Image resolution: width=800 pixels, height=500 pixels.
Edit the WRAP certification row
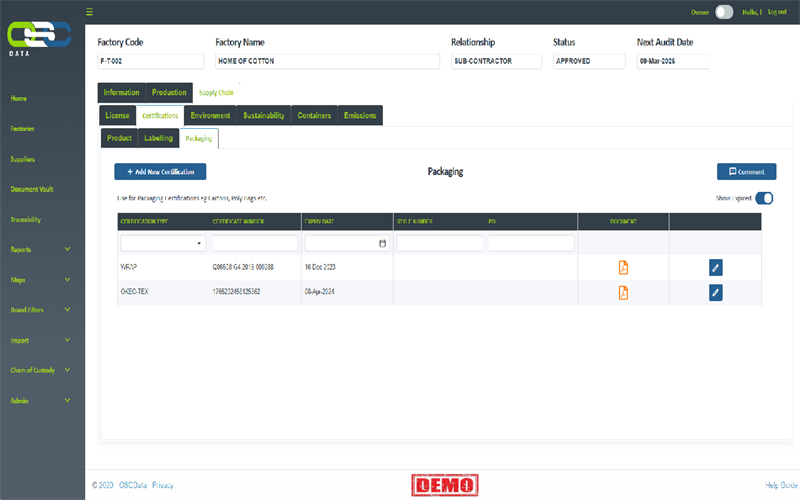point(715,267)
